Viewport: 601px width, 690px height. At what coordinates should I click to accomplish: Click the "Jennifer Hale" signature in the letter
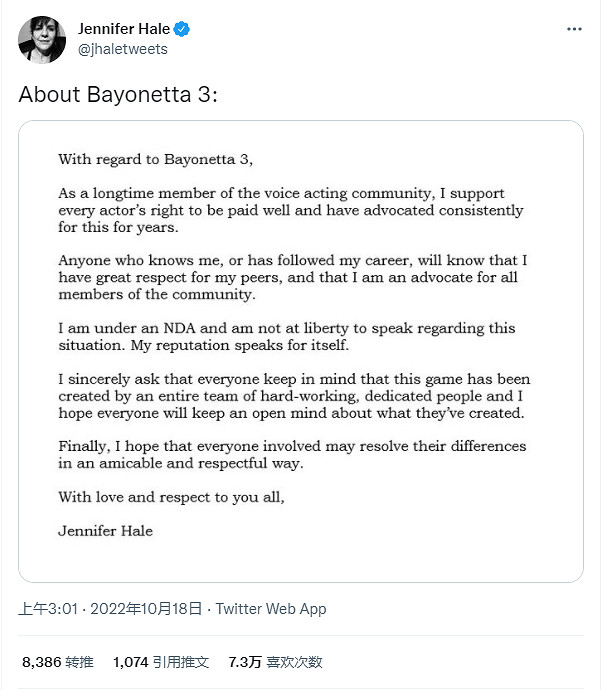pos(105,531)
